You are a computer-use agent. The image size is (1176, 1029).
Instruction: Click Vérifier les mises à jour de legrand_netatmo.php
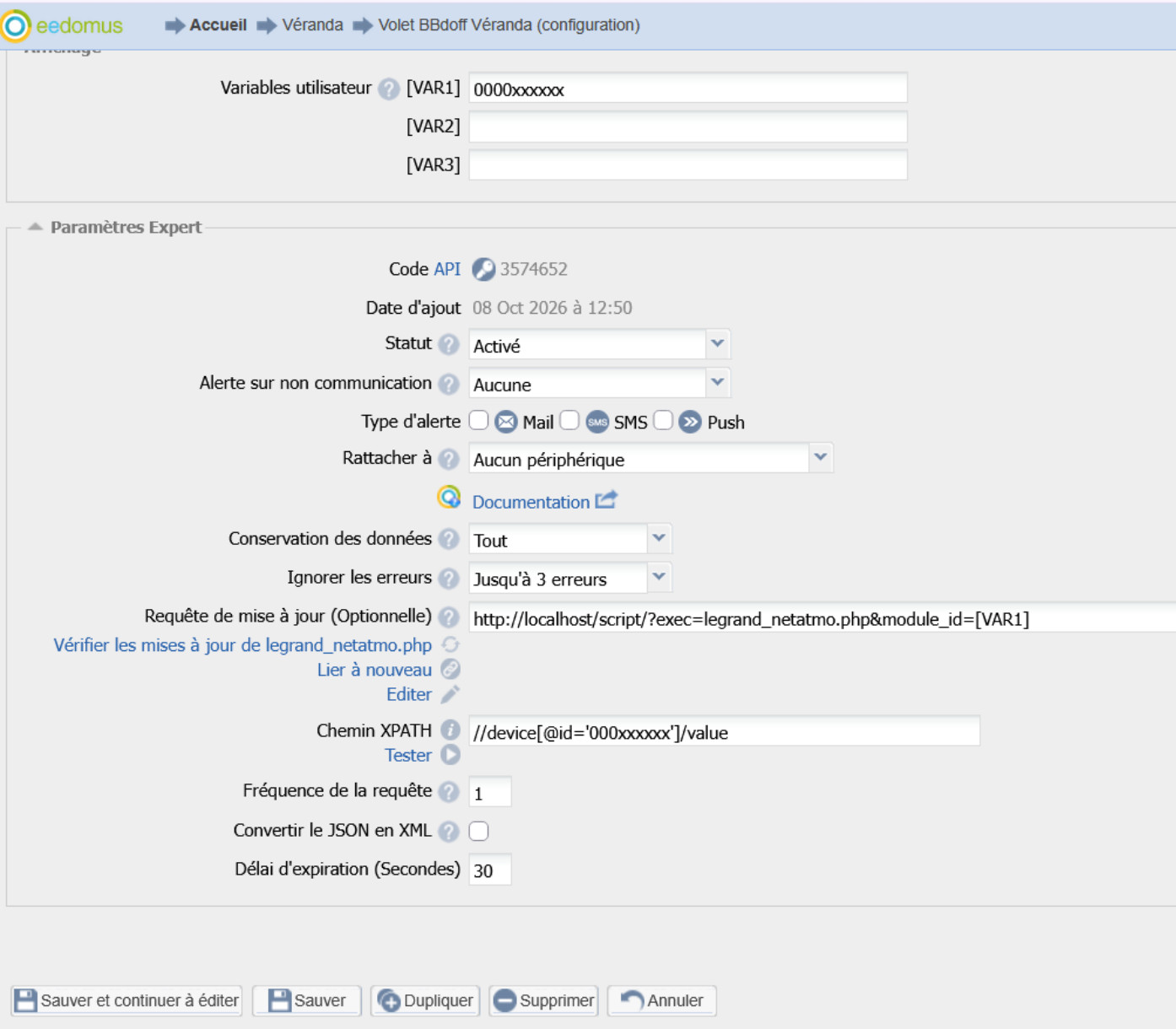point(243,645)
